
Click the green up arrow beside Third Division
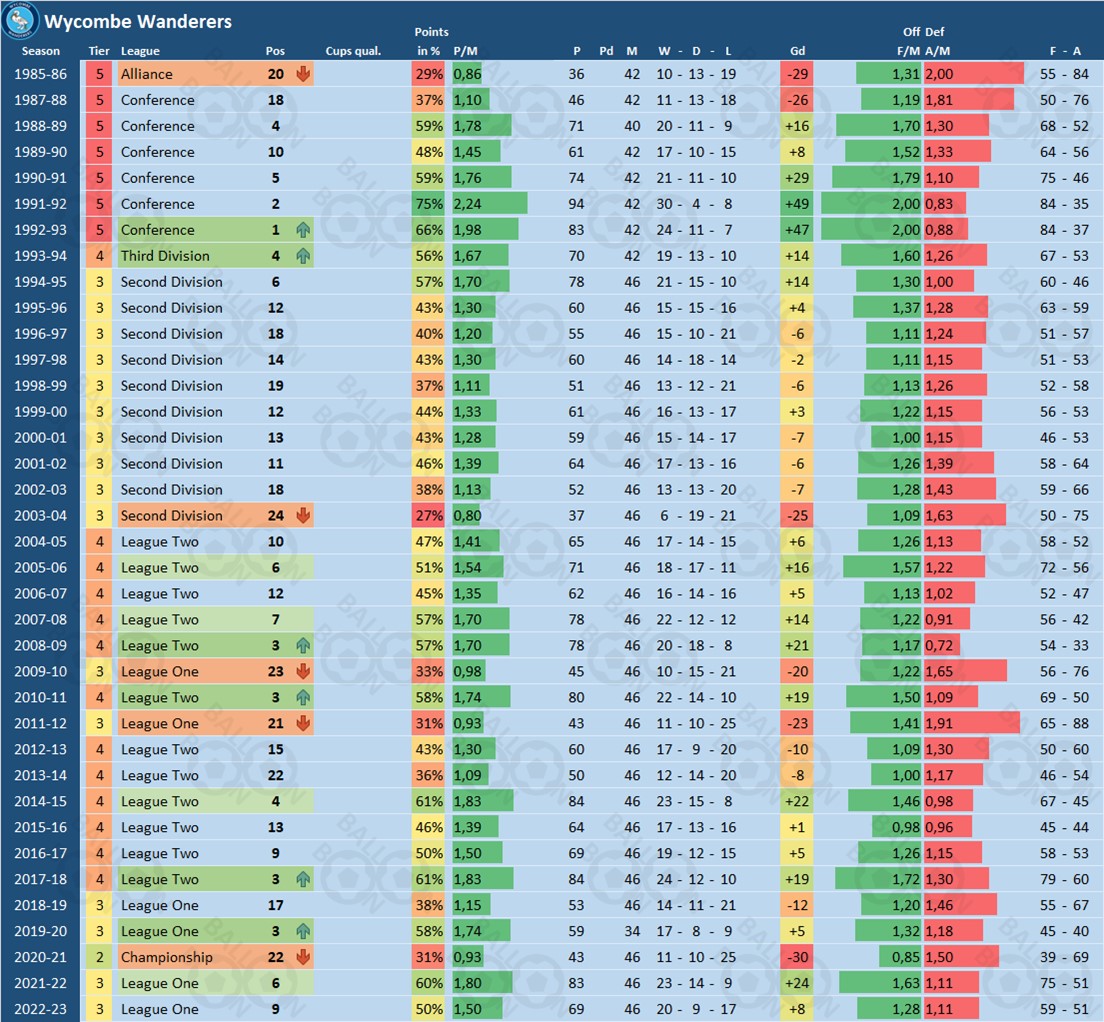[x=303, y=256]
